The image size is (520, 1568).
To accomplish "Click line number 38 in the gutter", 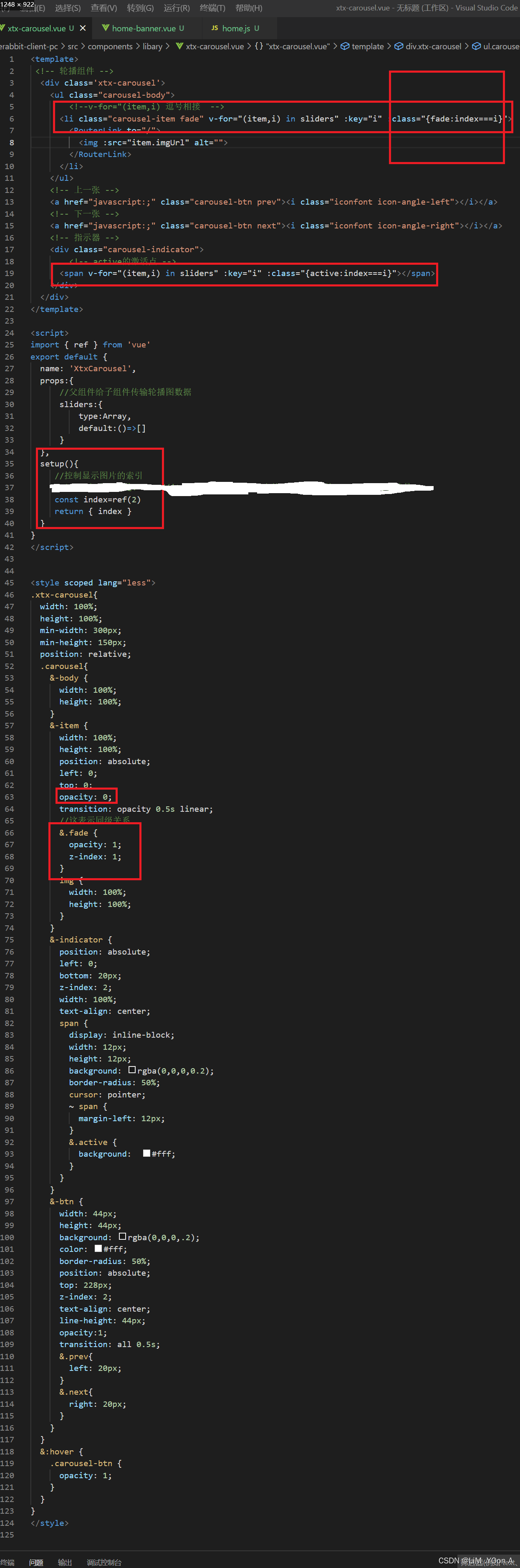I will (9, 500).
